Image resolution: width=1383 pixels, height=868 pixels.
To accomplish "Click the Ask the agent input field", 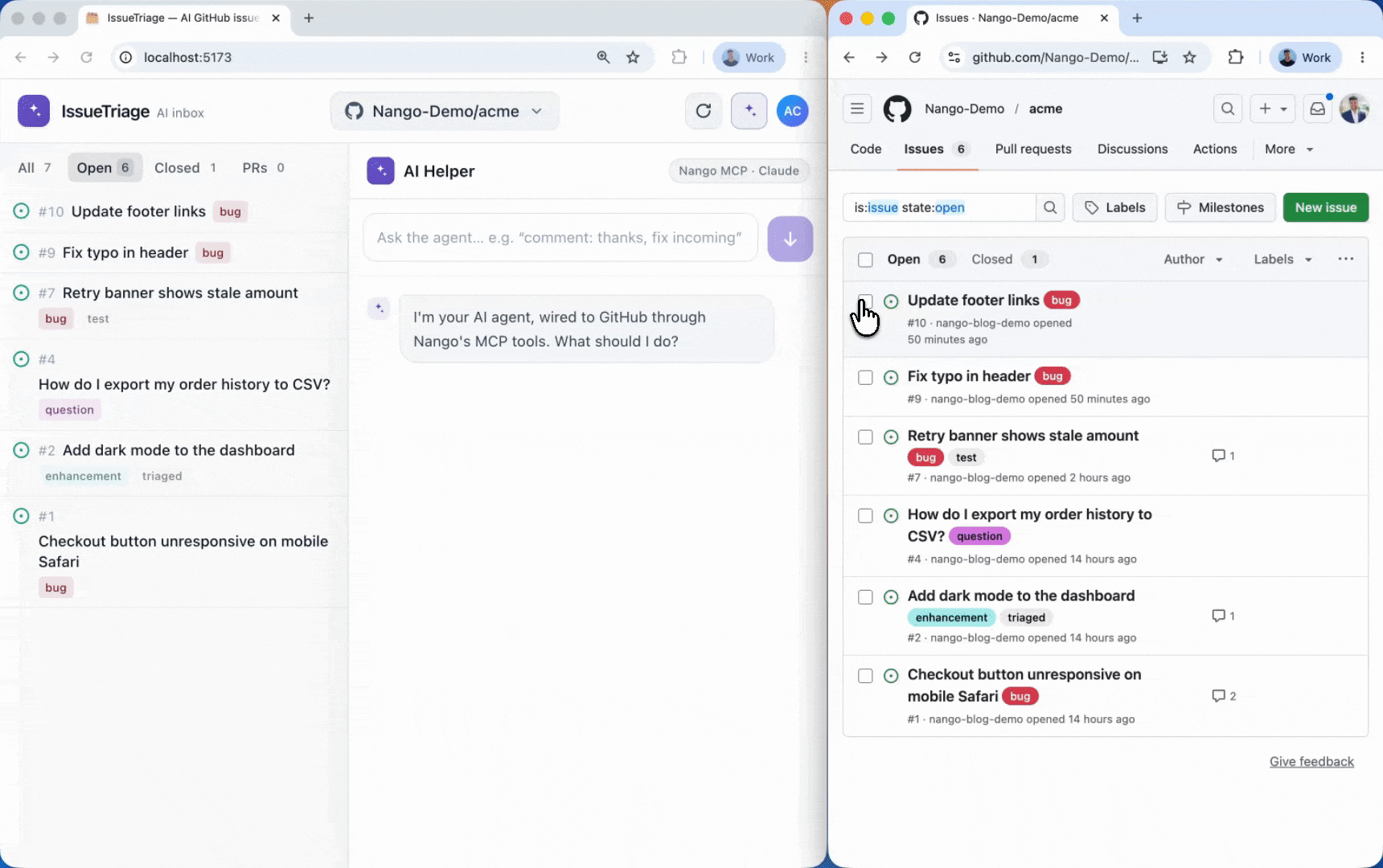I will tap(560, 238).
